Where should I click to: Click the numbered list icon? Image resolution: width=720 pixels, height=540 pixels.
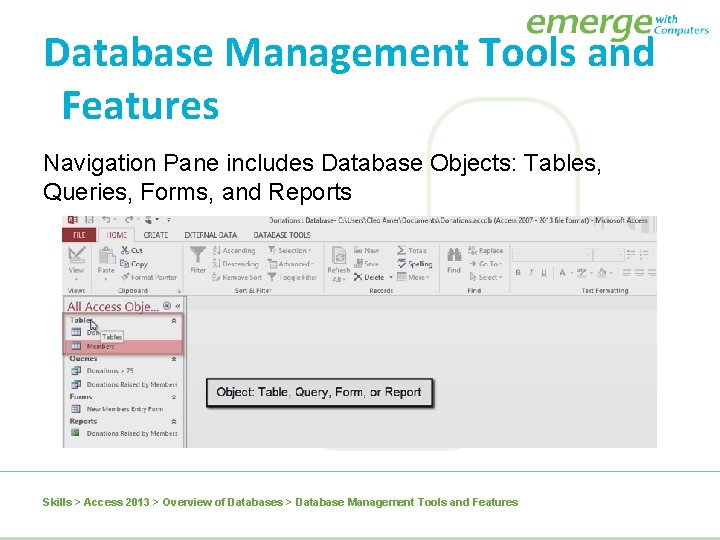[644, 254]
